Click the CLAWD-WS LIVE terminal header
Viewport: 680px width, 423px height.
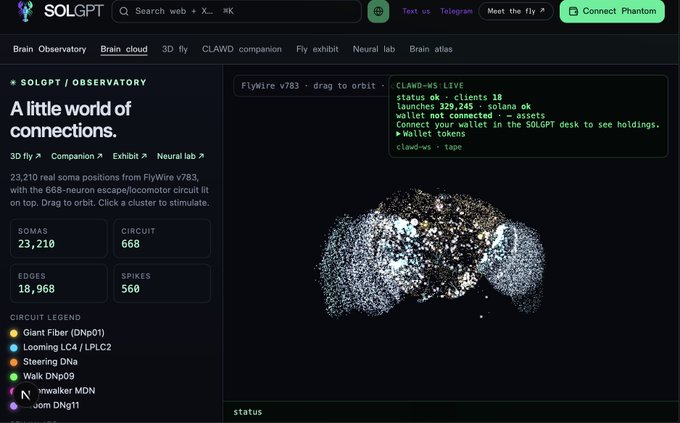(x=430, y=85)
